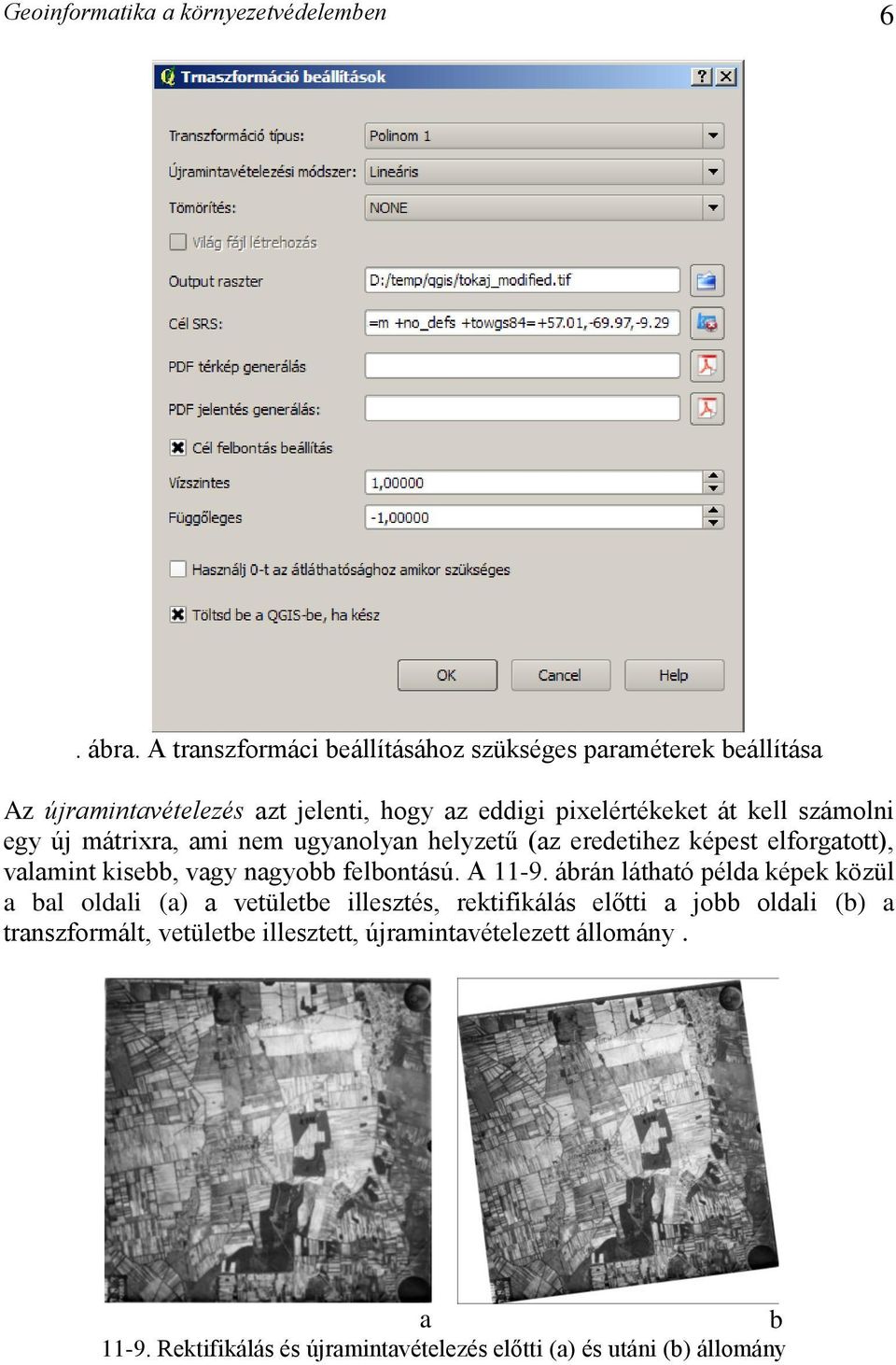Browse for PDF map output file
Image resolution: width=896 pixels, height=1365 pixels.
click(x=707, y=366)
